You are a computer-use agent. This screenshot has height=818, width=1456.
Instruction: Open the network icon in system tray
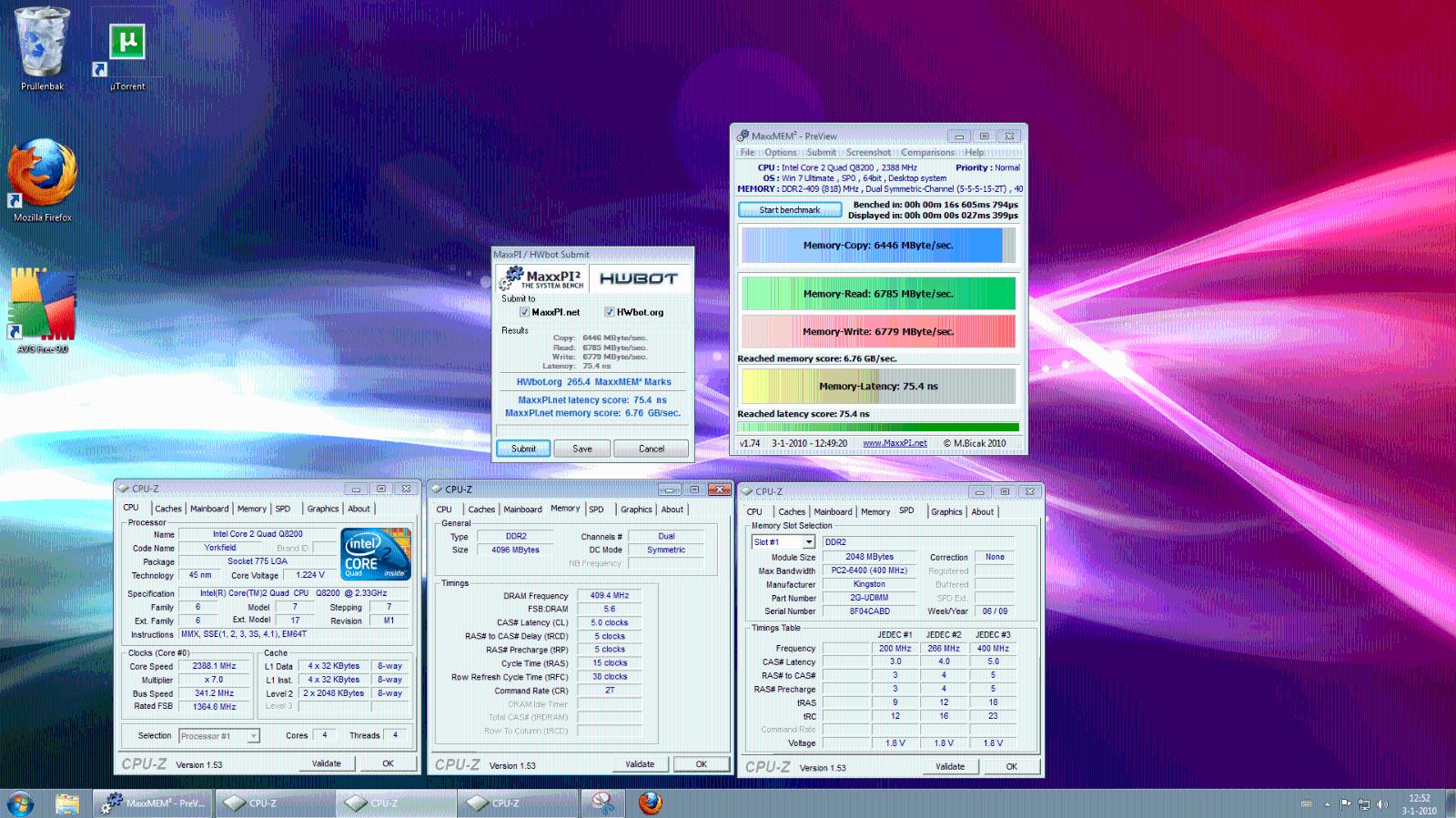pyautogui.click(x=1364, y=803)
